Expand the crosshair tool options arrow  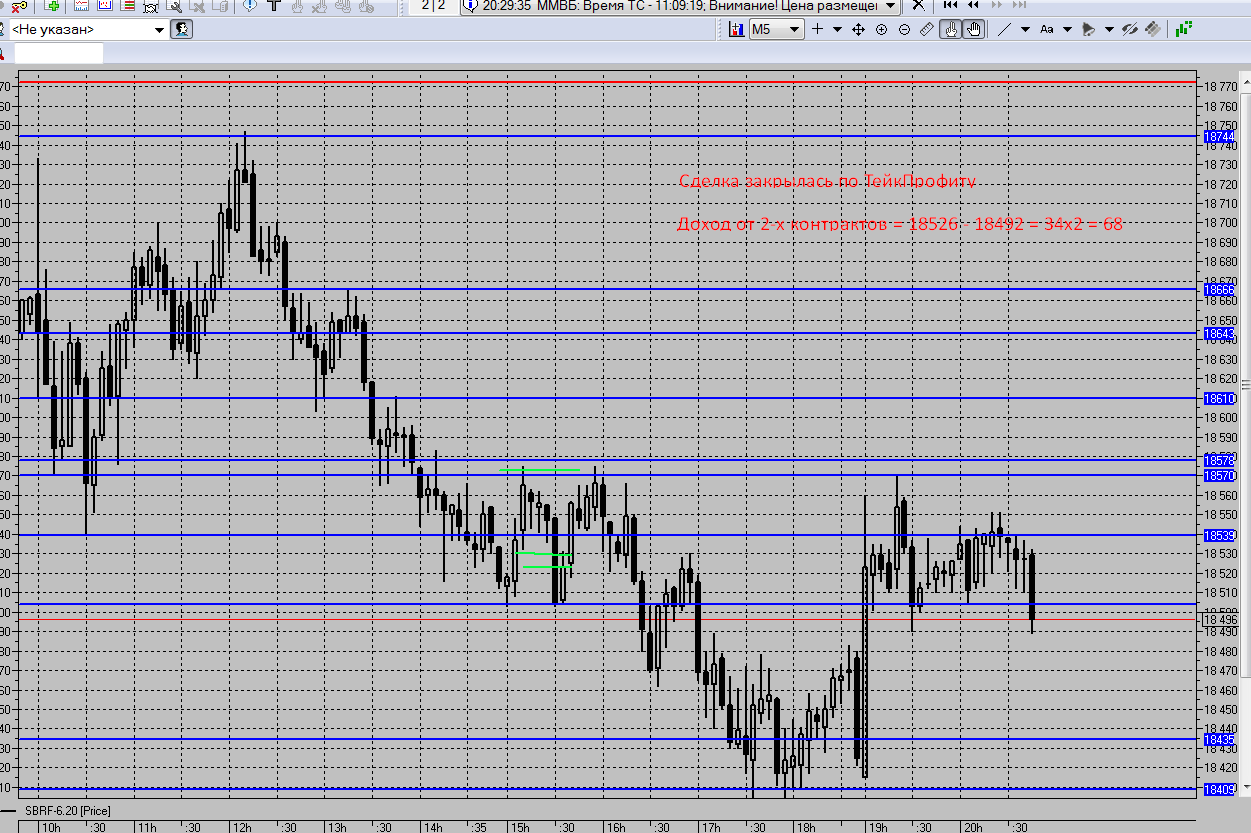(x=837, y=29)
